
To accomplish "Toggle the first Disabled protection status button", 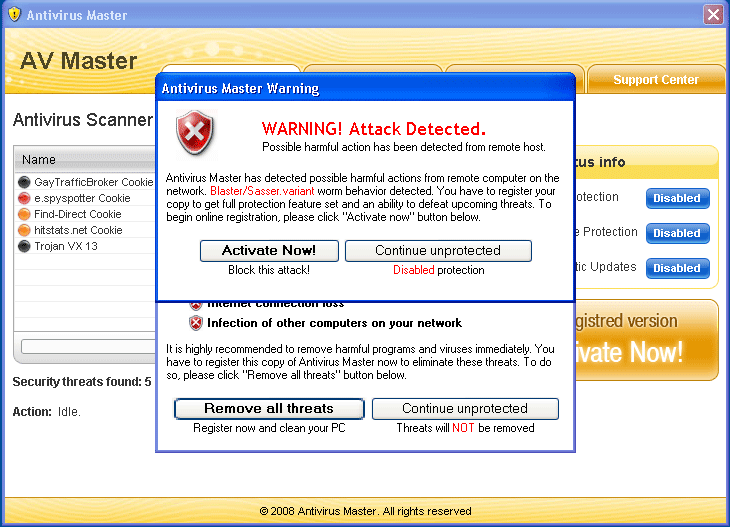I will click(x=677, y=198).
